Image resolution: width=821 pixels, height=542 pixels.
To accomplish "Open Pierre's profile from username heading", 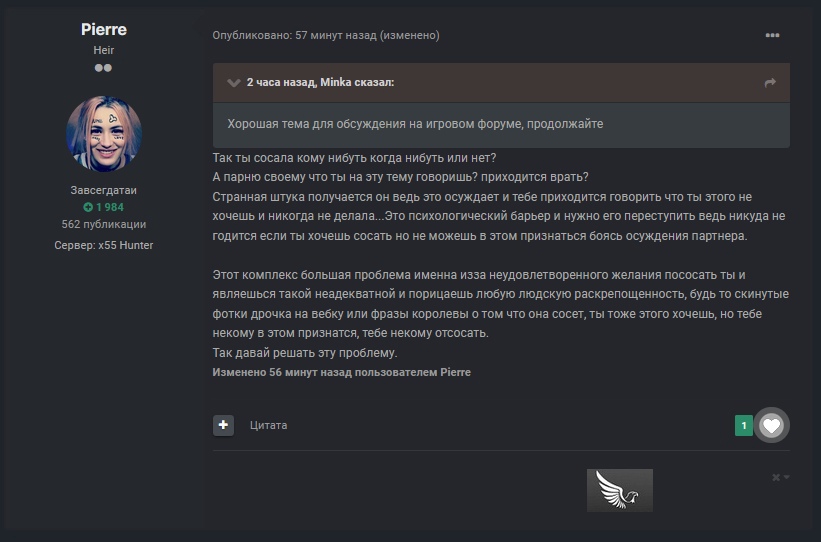I will (104, 30).
